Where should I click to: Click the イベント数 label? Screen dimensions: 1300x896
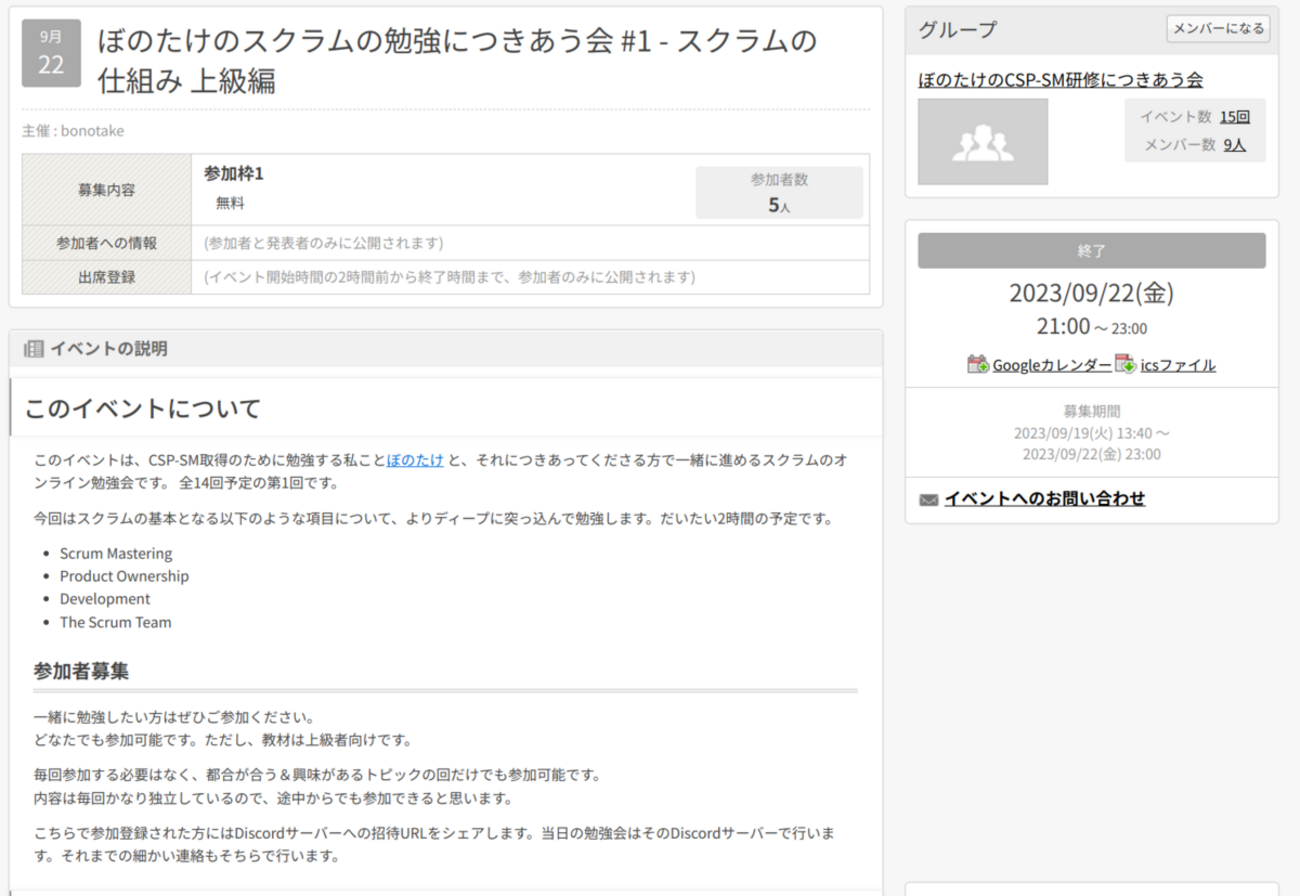coord(1176,117)
